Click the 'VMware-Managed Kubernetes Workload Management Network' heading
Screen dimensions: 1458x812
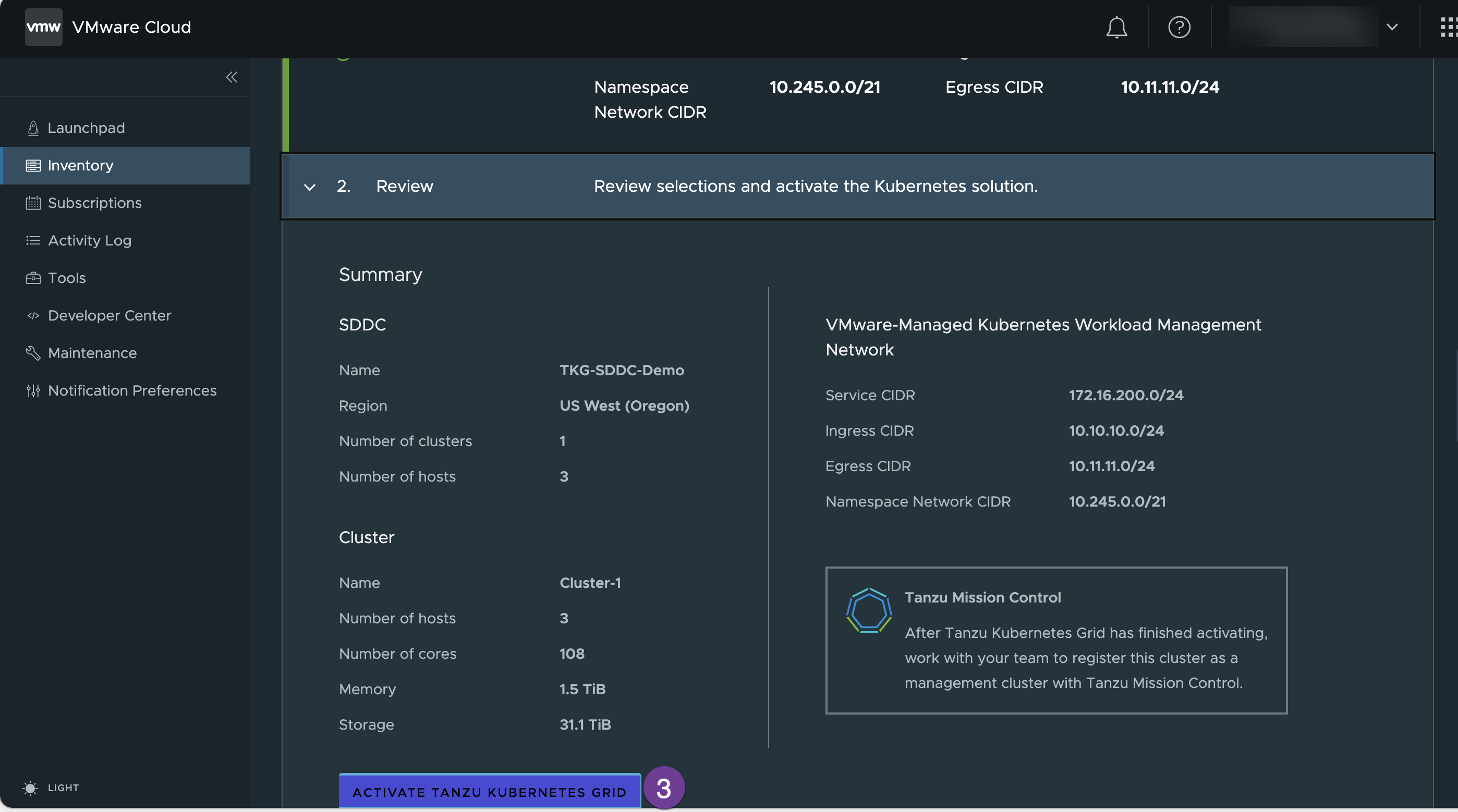point(1043,337)
